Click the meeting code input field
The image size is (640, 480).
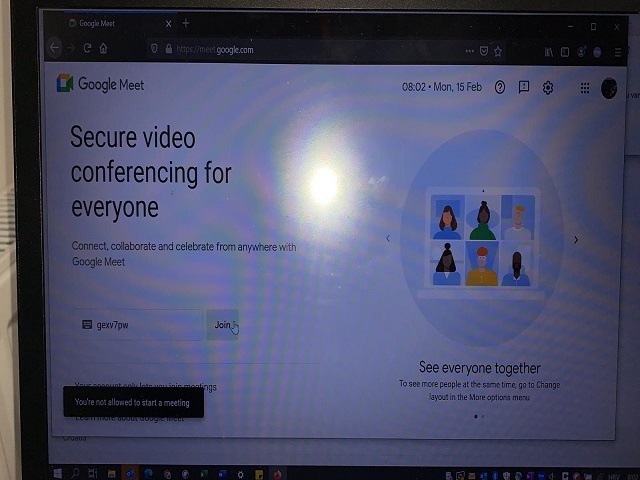[138, 325]
